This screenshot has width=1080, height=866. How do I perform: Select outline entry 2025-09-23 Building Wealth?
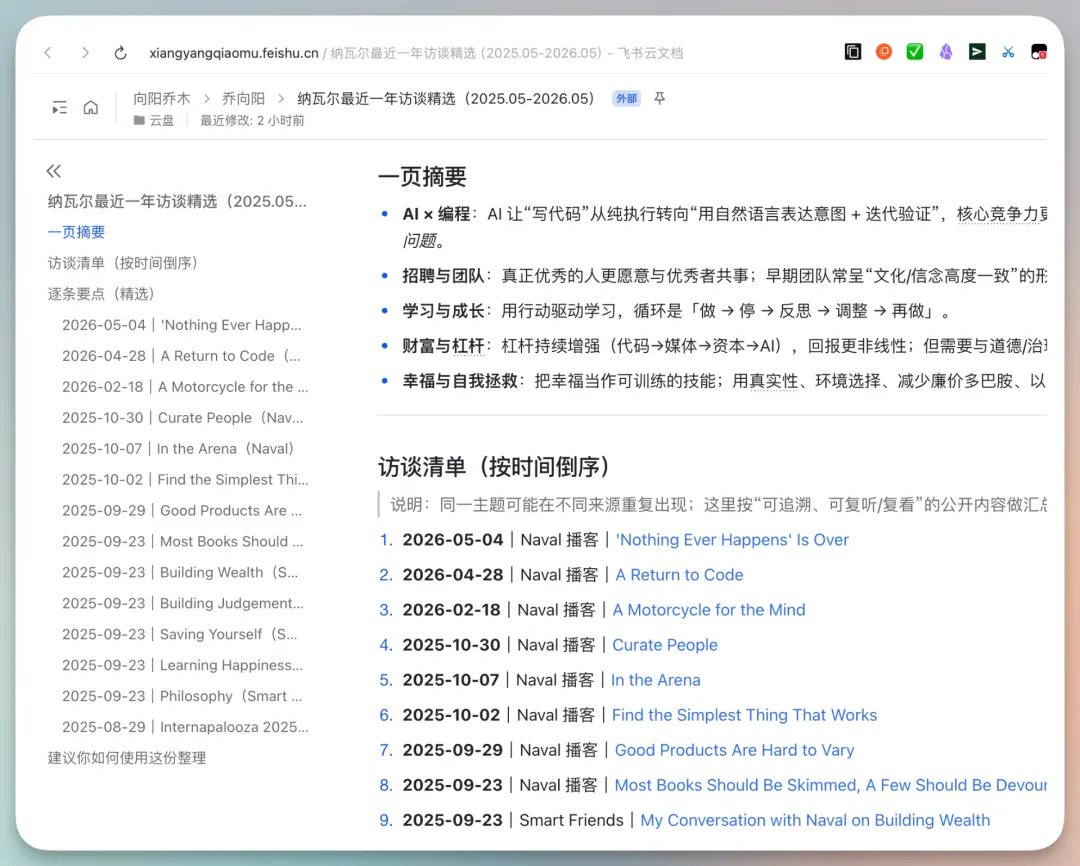point(180,573)
